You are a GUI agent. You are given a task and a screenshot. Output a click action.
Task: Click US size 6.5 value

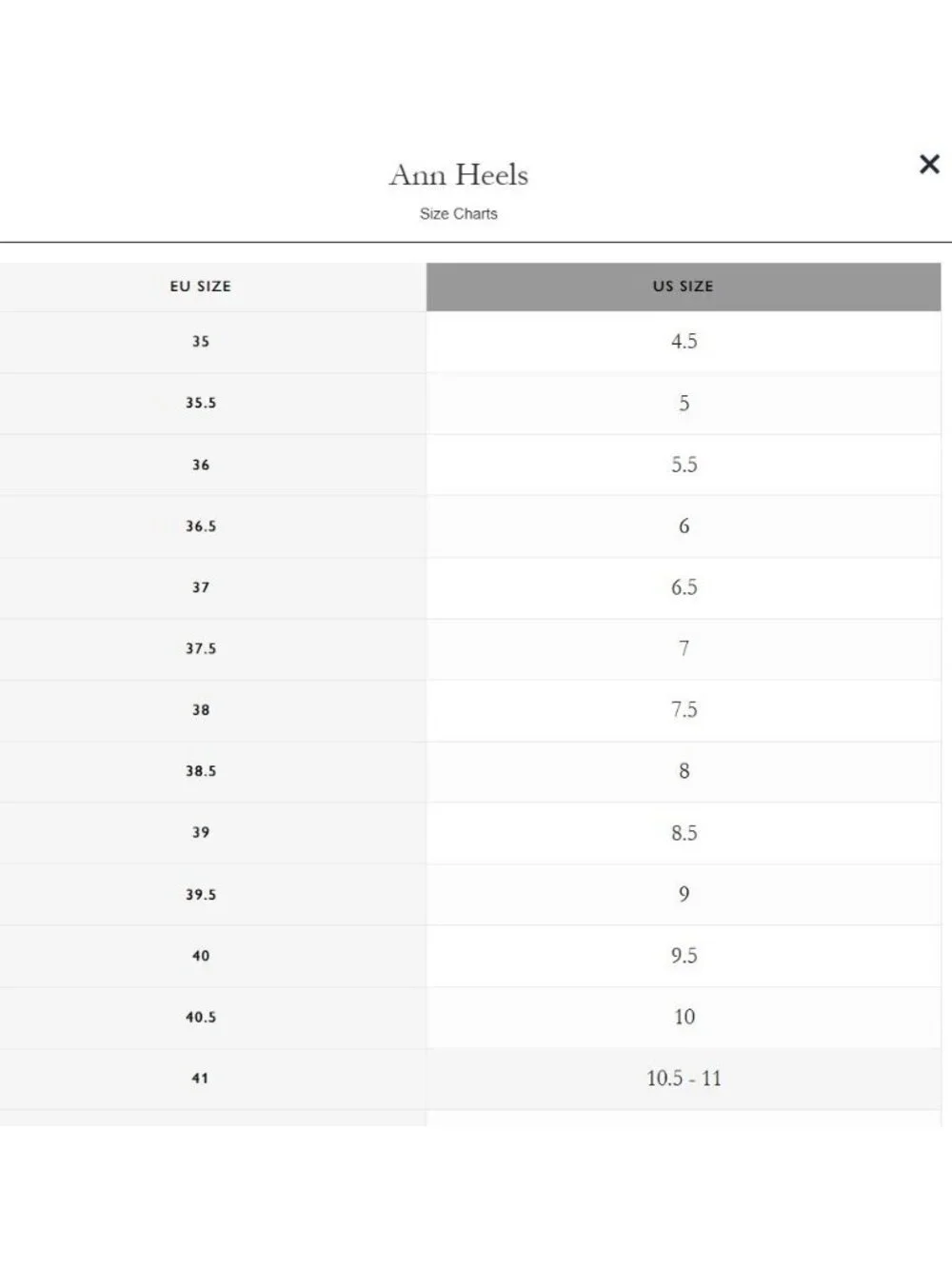coord(684,587)
